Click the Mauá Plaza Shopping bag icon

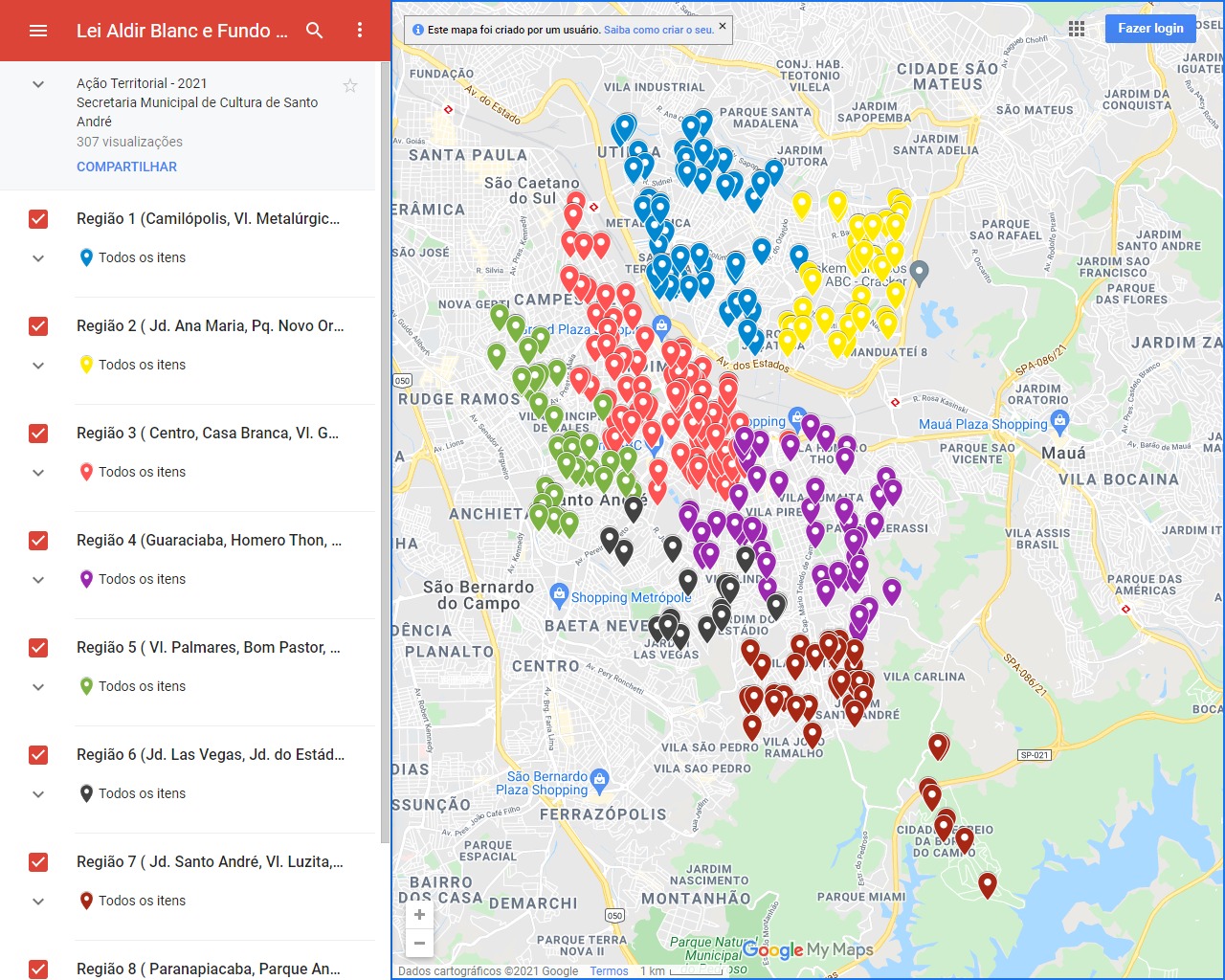pos(1059,420)
